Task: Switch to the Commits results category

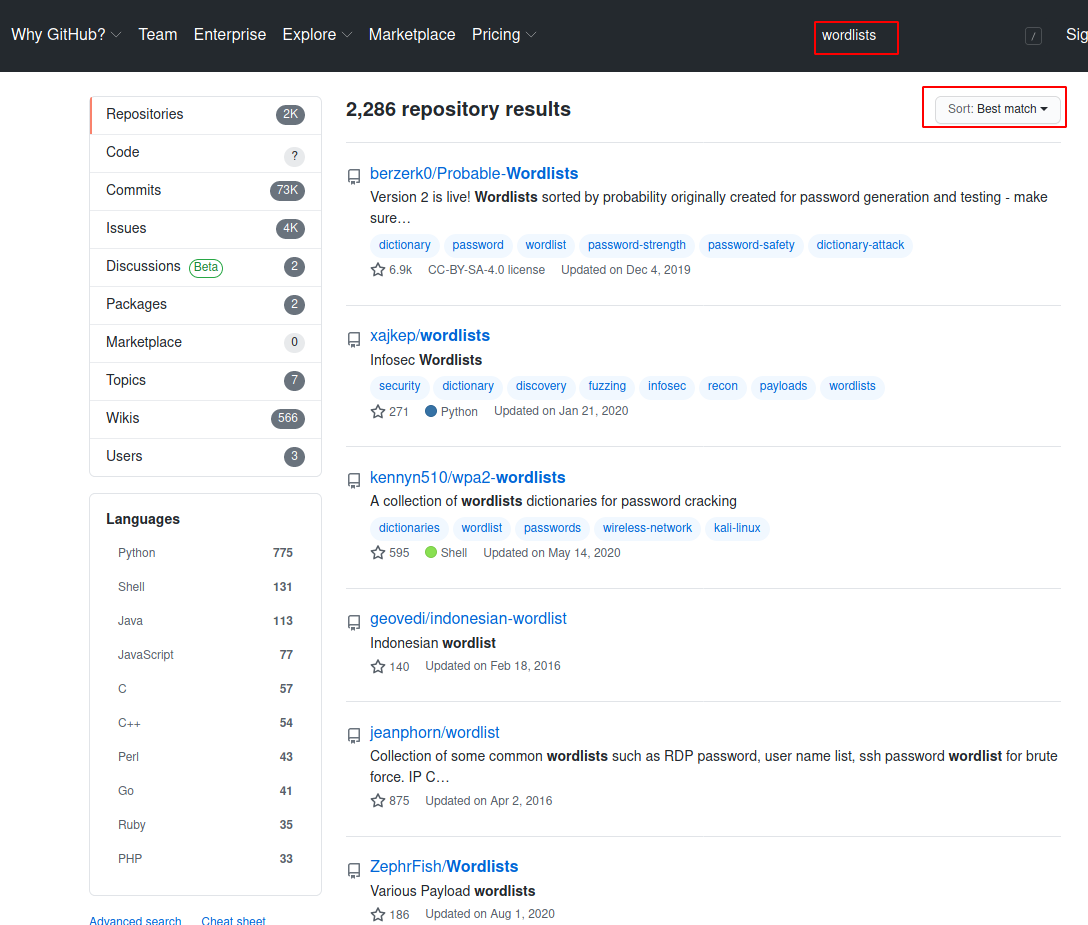Action: 134,190
